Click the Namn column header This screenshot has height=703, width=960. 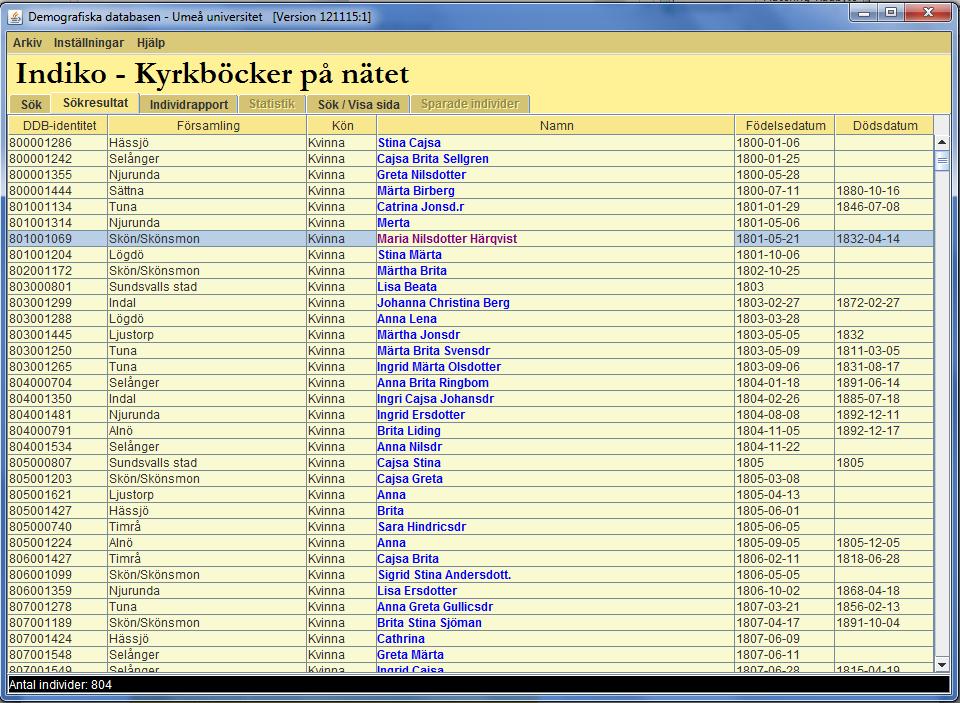coord(557,126)
